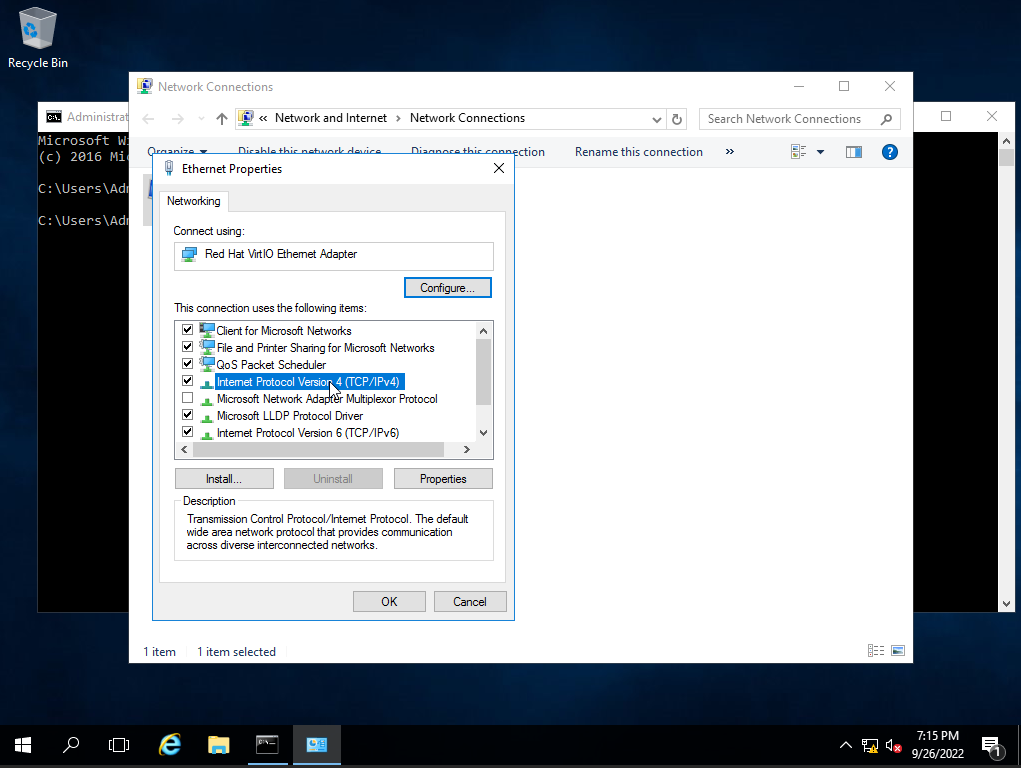
Task: Open taskbar search magnifier
Action: (x=71, y=745)
